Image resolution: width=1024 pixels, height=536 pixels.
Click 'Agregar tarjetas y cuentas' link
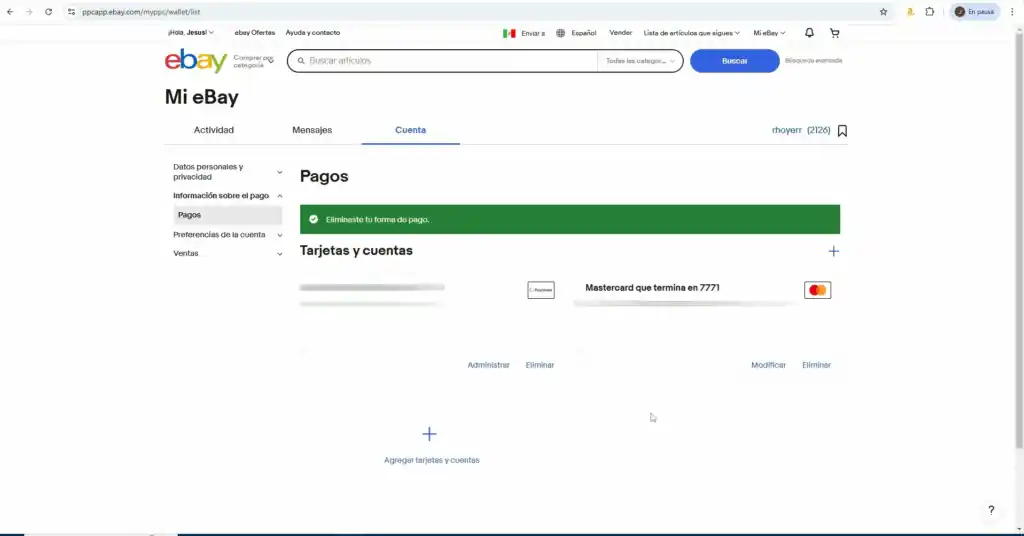432,460
